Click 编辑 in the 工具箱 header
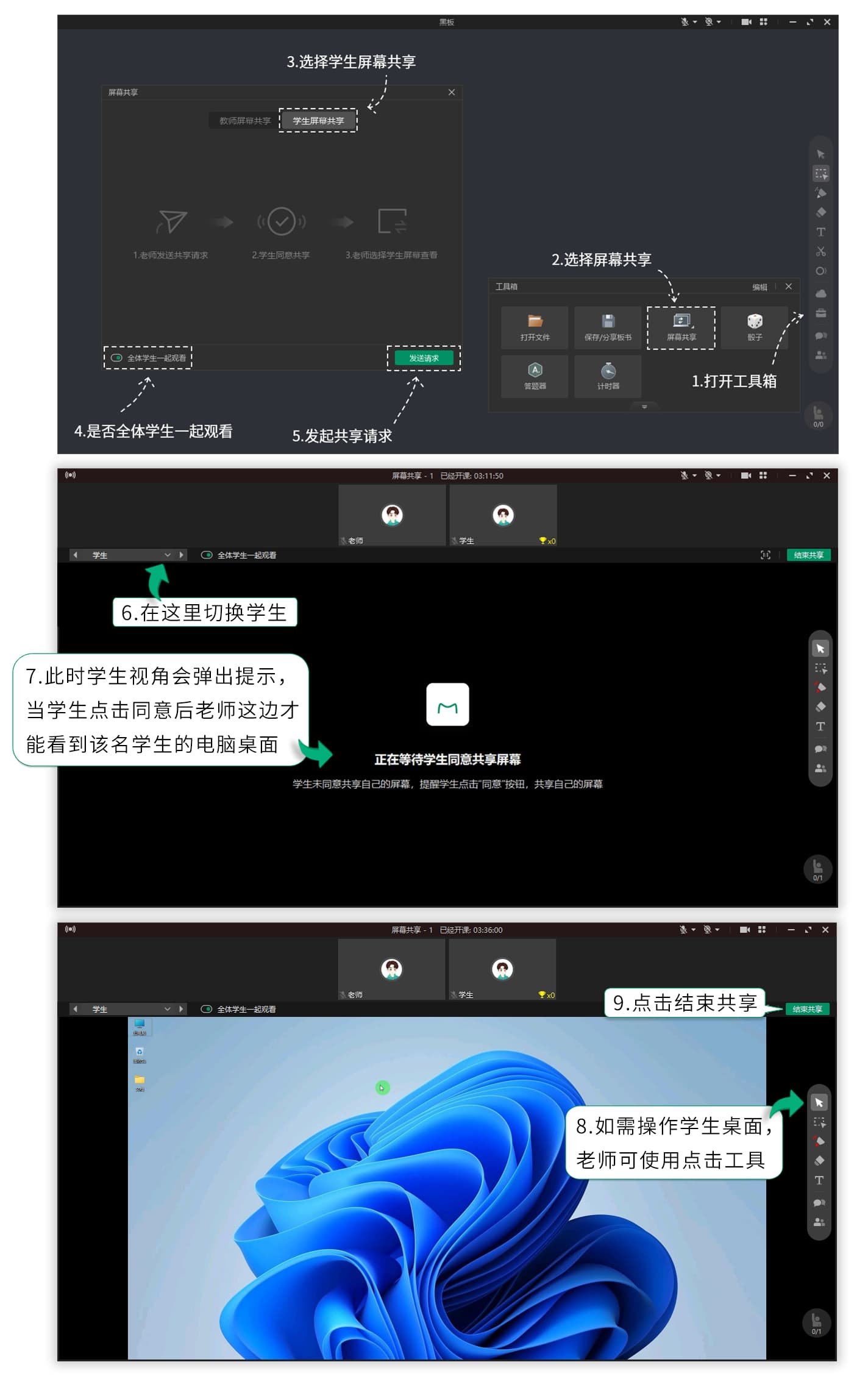 click(x=759, y=287)
